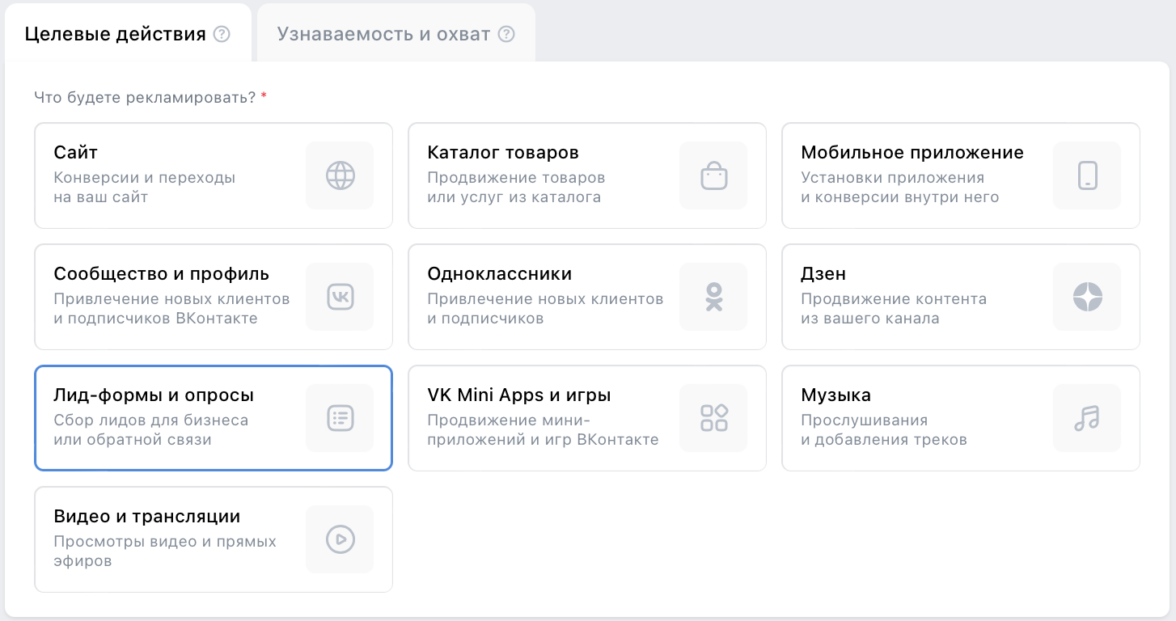Viewport: 1176px width, 621px height.
Task: Click the globe icon in Сайт card
Action: [x=340, y=175]
